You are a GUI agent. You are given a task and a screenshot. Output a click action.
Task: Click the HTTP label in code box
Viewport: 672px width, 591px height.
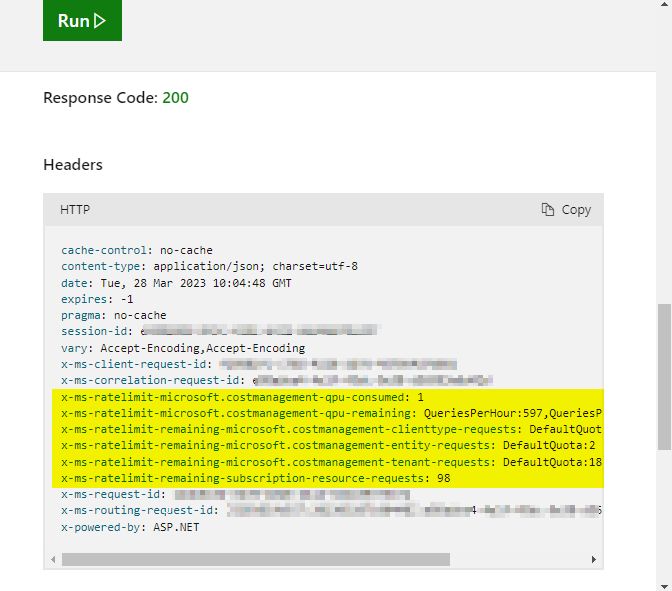(x=75, y=210)
